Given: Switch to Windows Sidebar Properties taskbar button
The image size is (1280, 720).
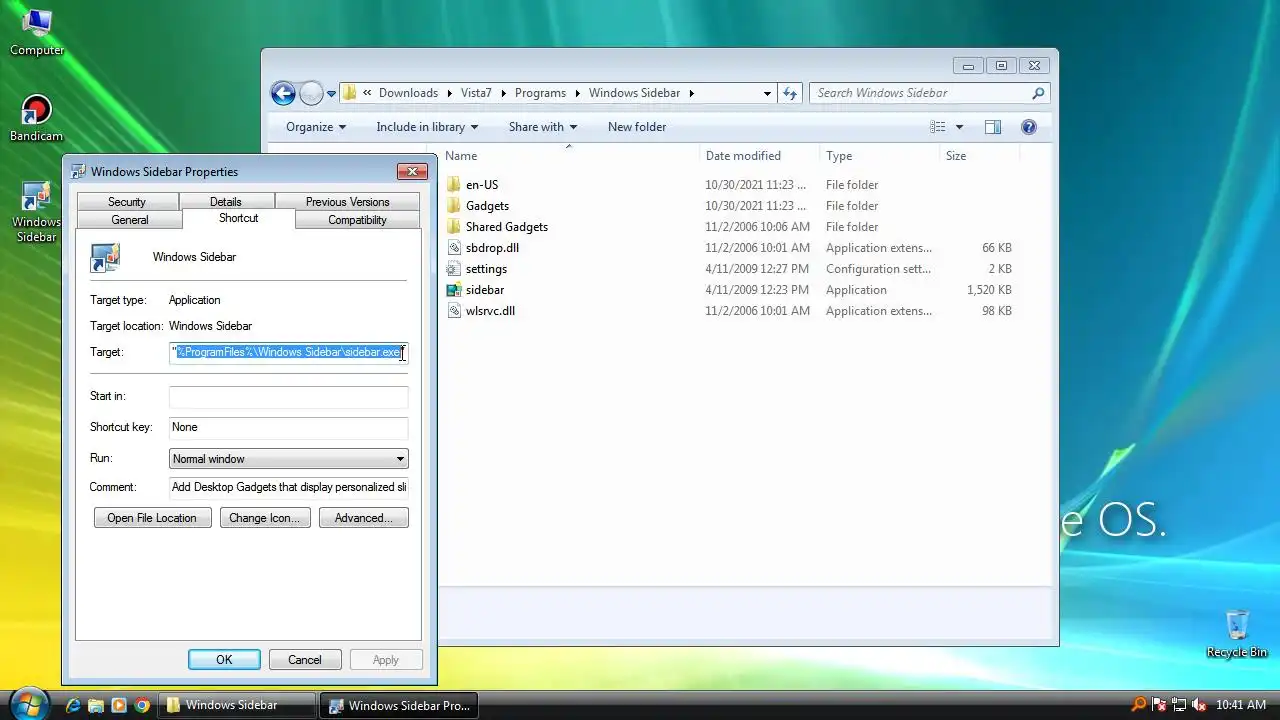Looking at the screenshot, I should pos(400,705).
